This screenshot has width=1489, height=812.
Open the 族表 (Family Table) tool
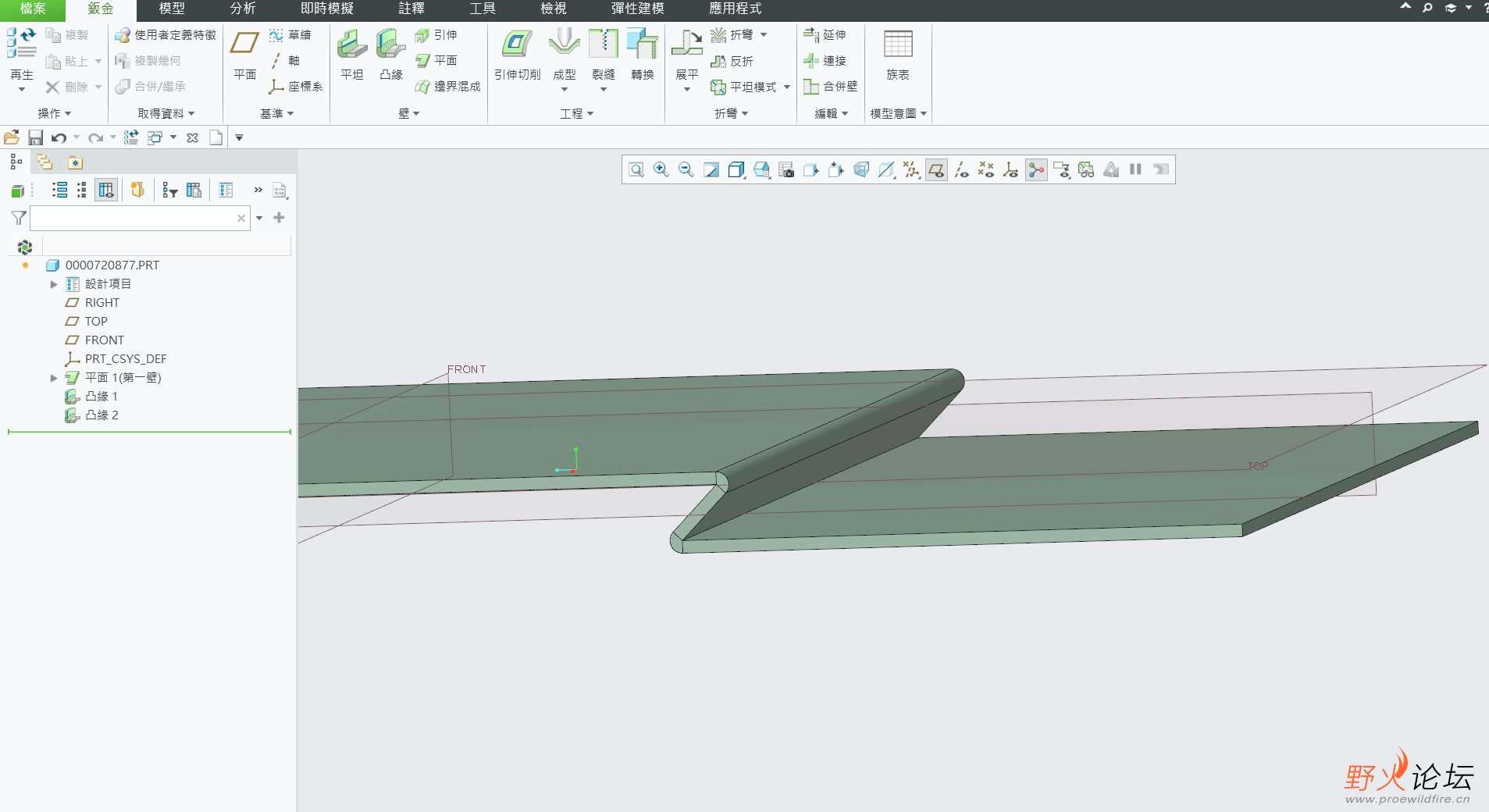tap(897, 55)
